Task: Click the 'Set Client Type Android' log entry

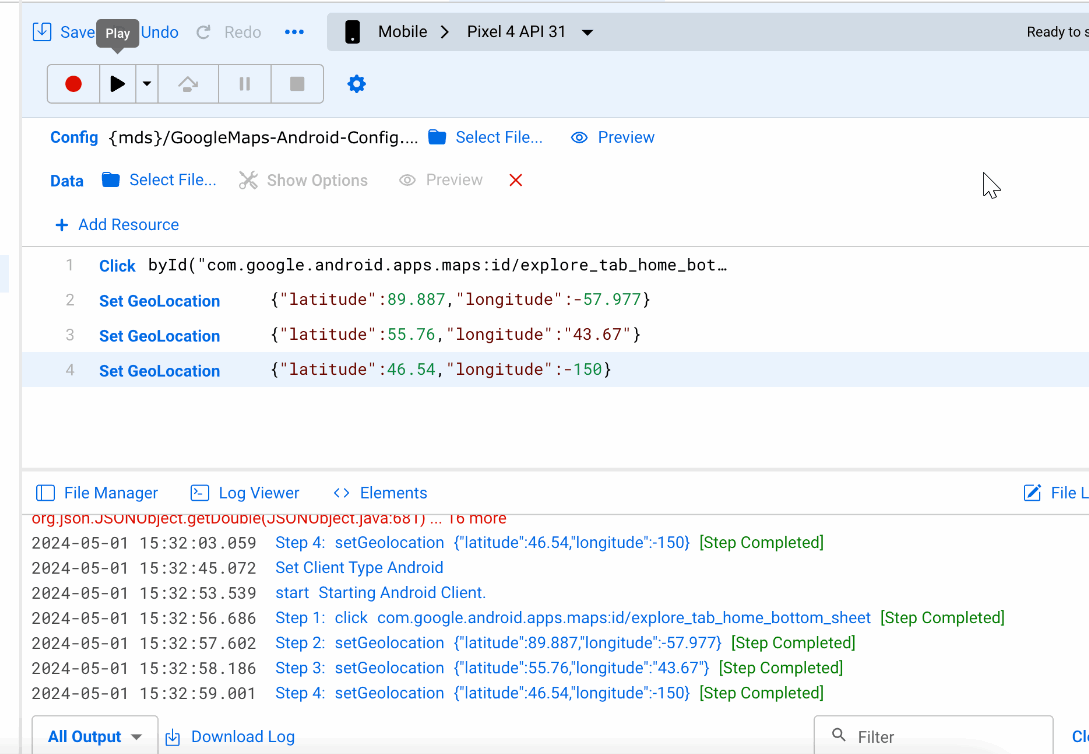Action: coord(359,568)
